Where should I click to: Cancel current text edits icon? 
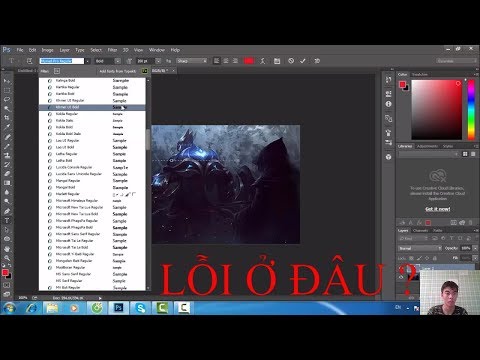[291, 61]
